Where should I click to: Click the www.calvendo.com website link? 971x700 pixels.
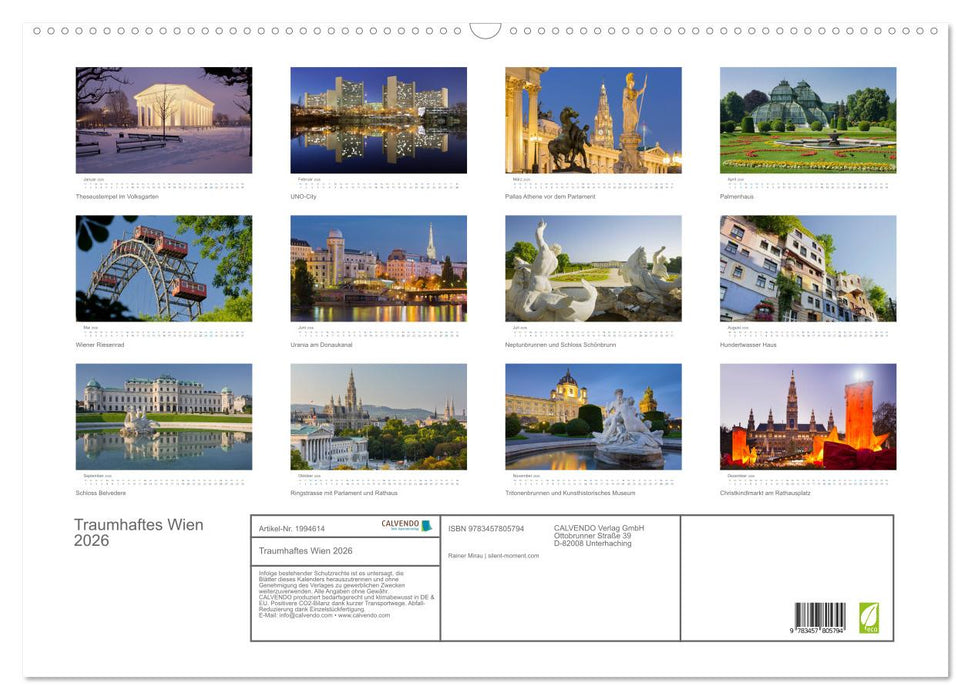(x=366, y=615)
